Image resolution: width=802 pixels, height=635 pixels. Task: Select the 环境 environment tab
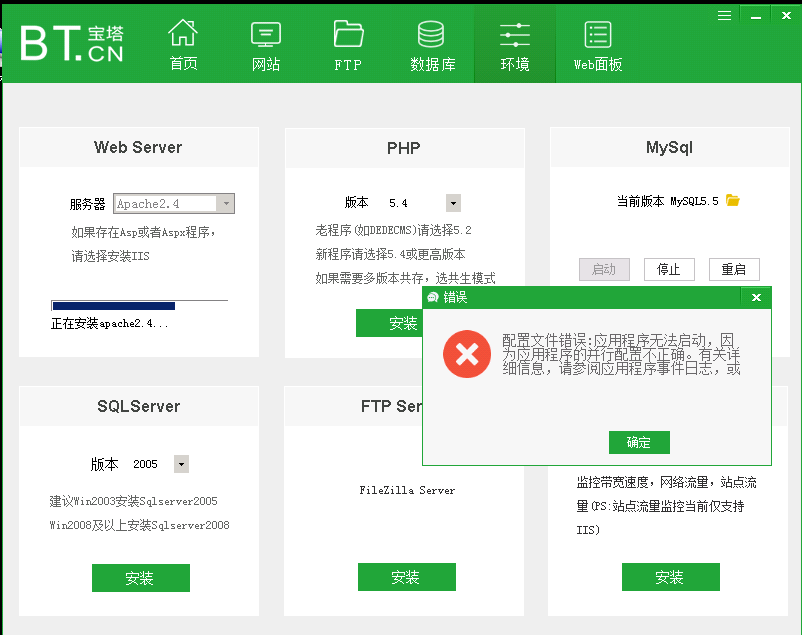pos(515,45)
